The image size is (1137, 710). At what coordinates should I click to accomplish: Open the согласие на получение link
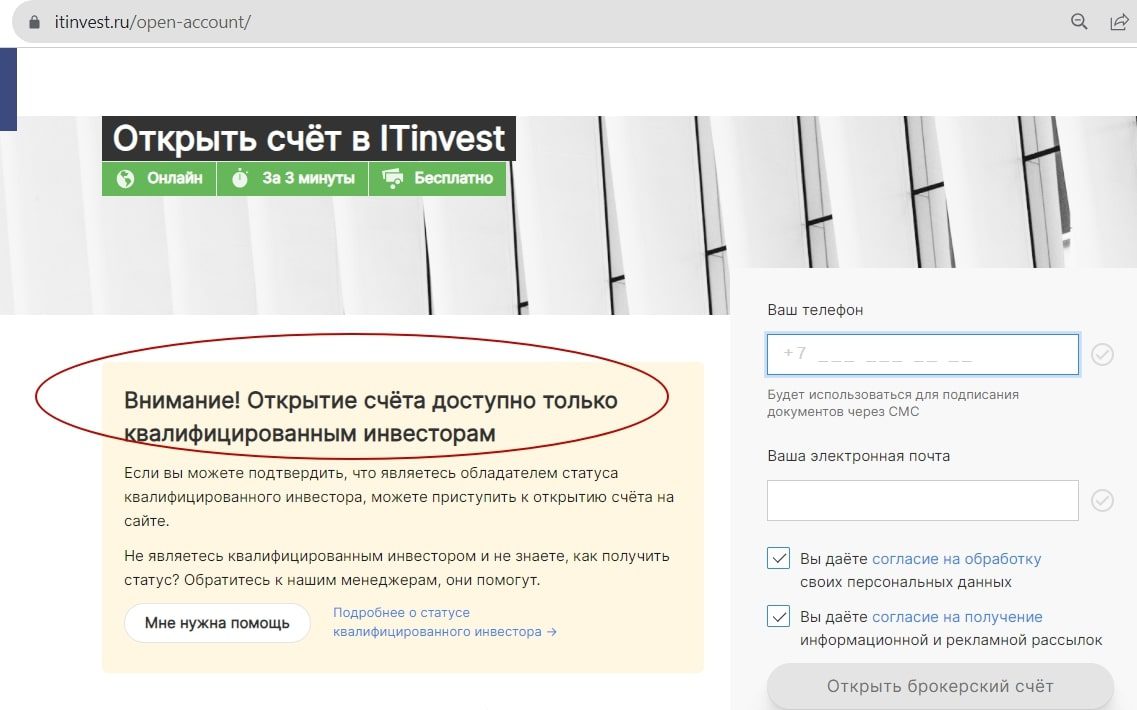[957, 617]
